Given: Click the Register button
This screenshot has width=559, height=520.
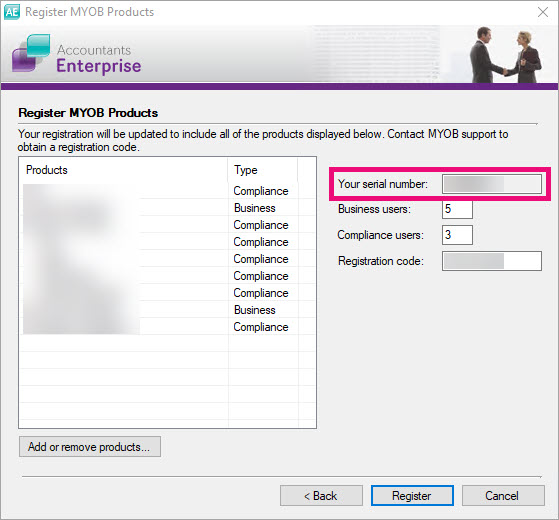Looking at the screenshot, I should [x=412, y=495].
